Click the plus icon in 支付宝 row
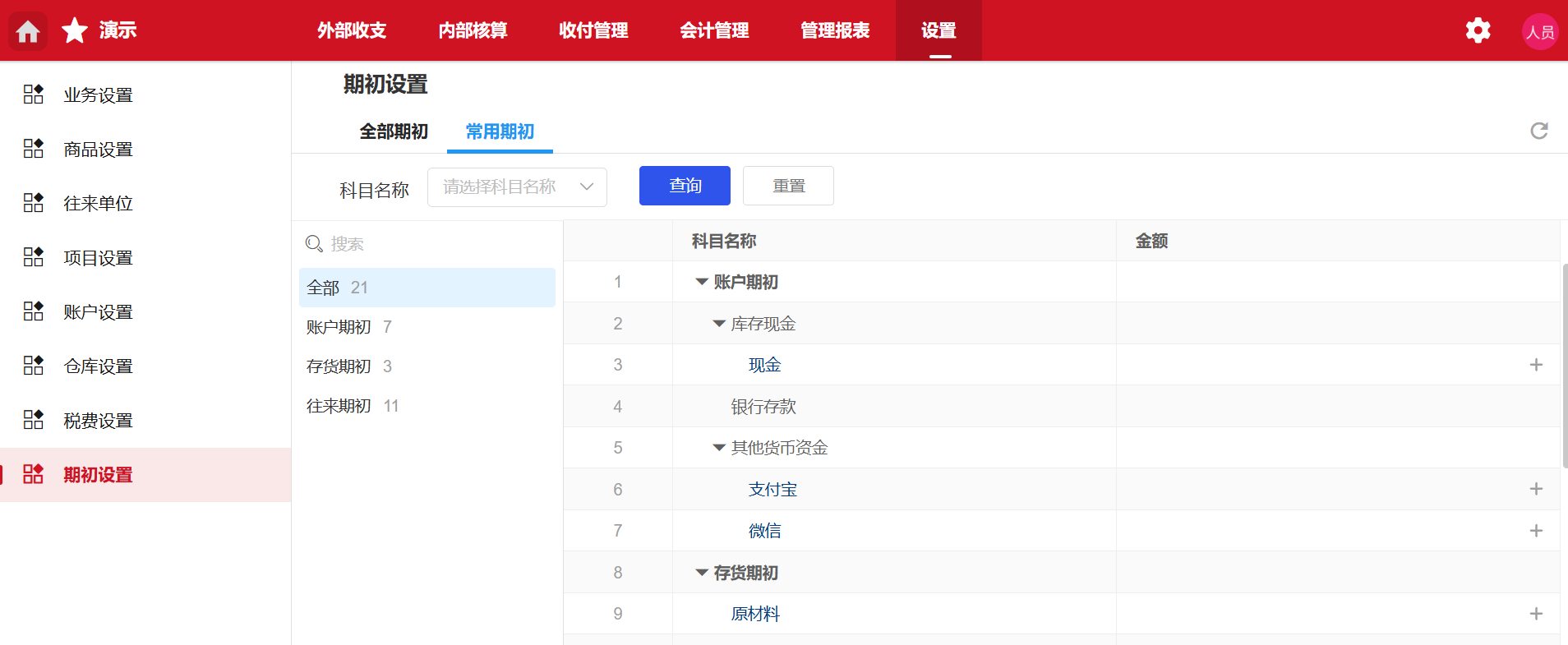The width and height of the screenshot is (1568, 645). (1535, 489)
